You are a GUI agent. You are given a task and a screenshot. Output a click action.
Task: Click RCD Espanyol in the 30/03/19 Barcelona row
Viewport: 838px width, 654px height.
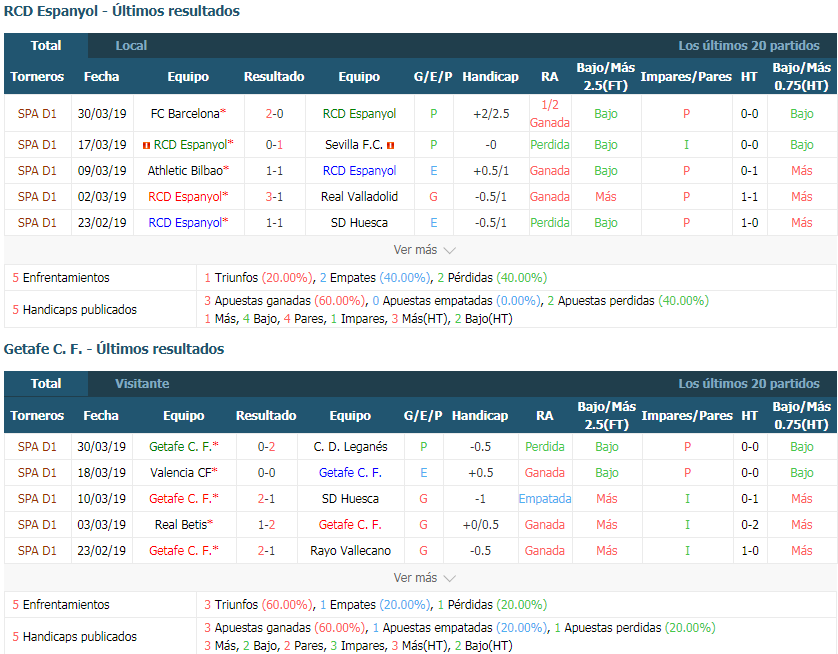coord(359,114)
